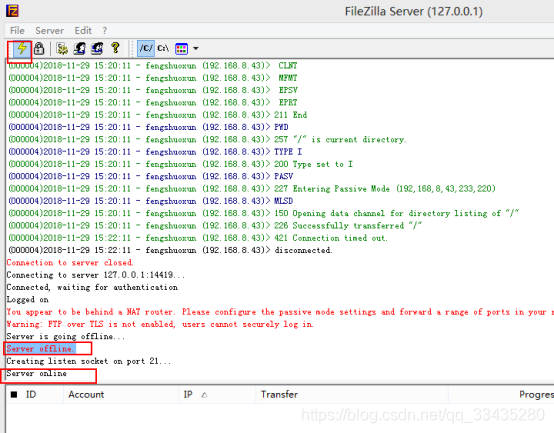Click the '200 Type set to I' line
Image resolution: width=554 pixels, height=433 pixels.
(x=181, y=164)
